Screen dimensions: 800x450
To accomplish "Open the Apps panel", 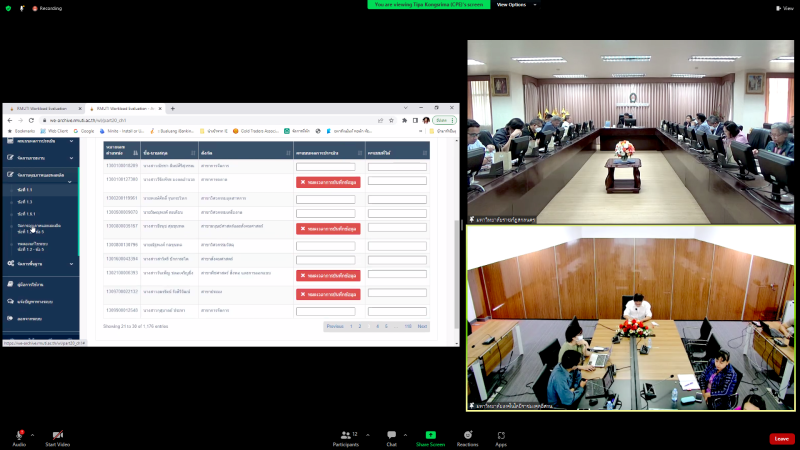I will coord(501,435).
